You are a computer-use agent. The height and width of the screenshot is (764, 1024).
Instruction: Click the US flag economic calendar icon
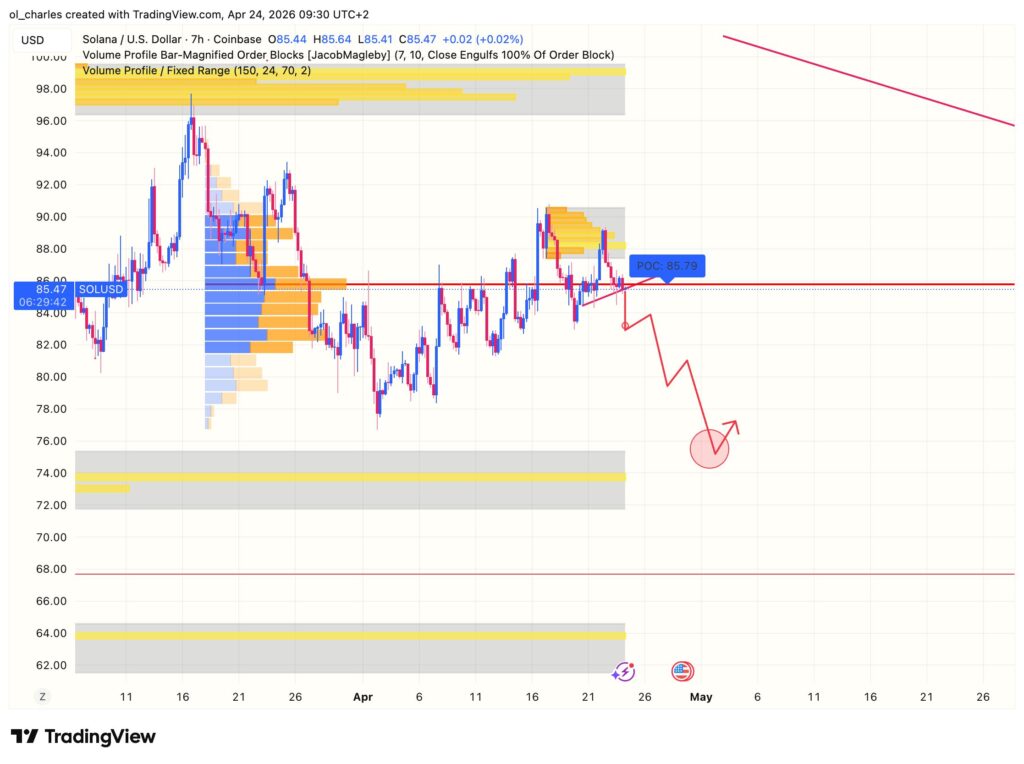point(681,672)
